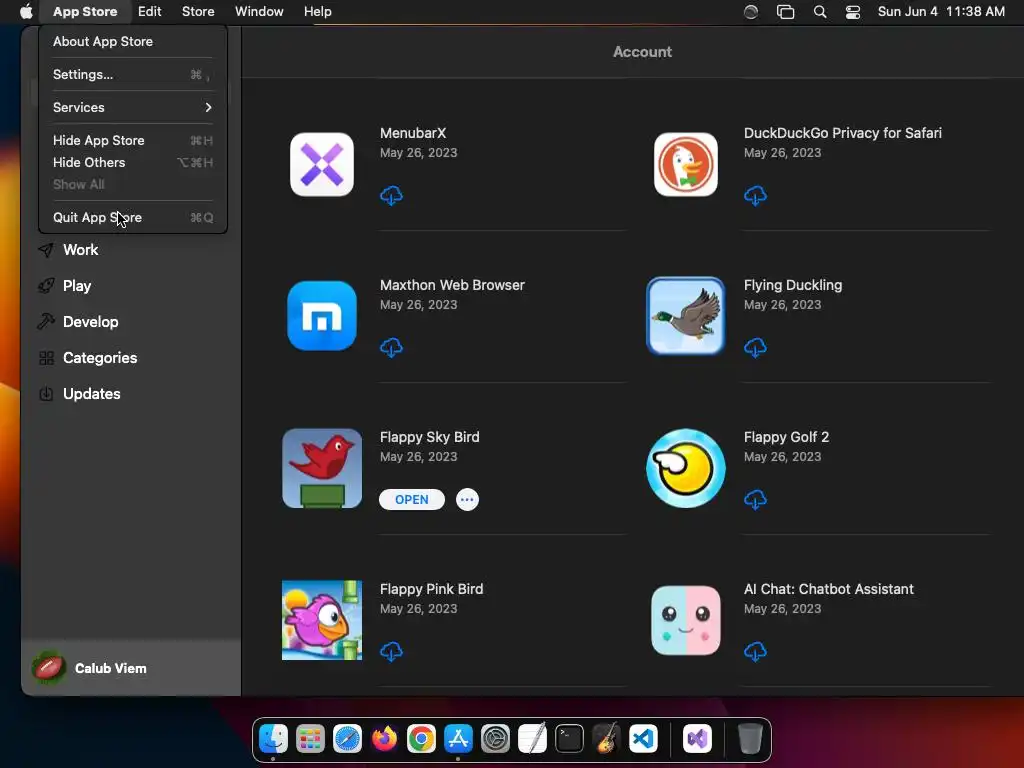Click the Flappy Pink Bird app icon
Screen dimensions: 1024x768
(x=322, y=620)
